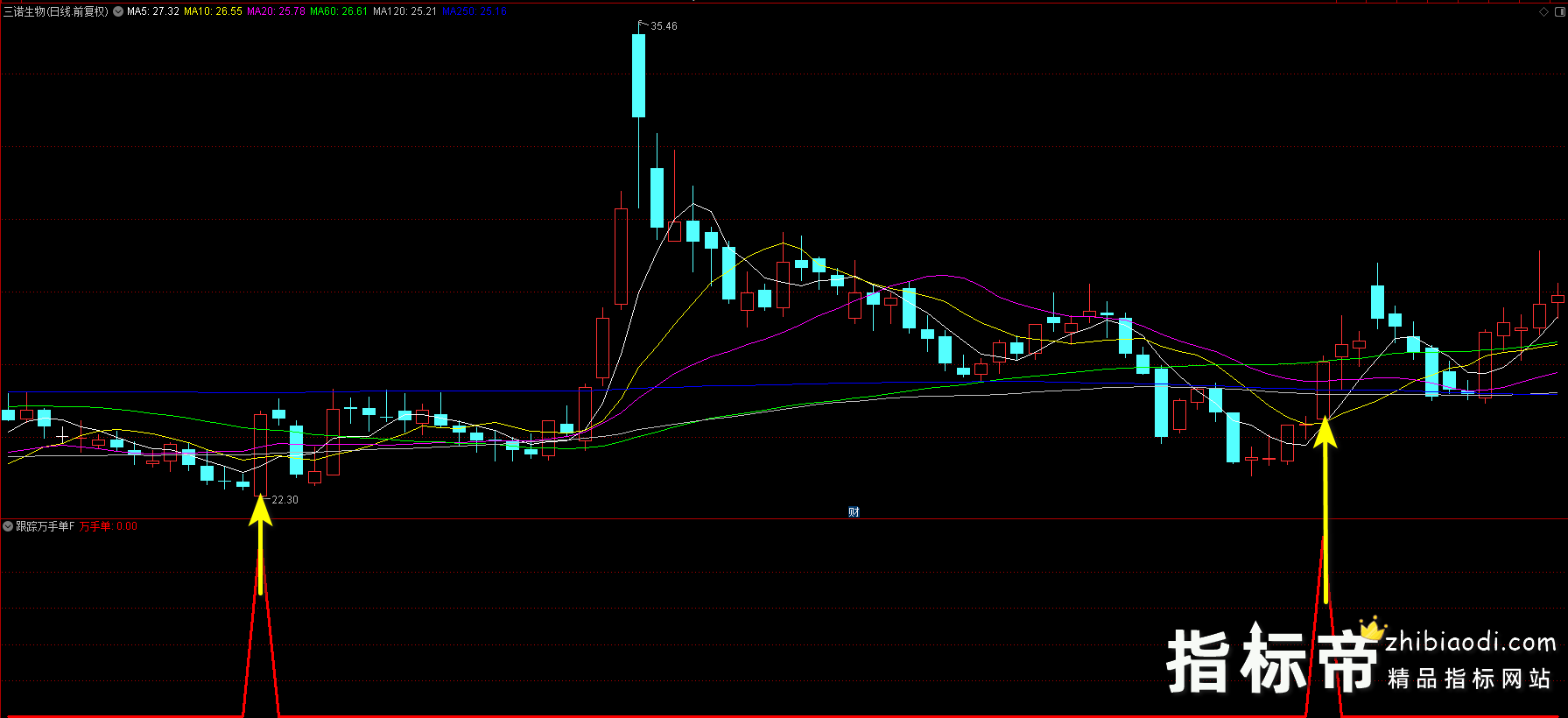The height and width of the screenshot is (718, 1568).
Task: Click the 财 marker icon on chart
Action: point(854,512)
